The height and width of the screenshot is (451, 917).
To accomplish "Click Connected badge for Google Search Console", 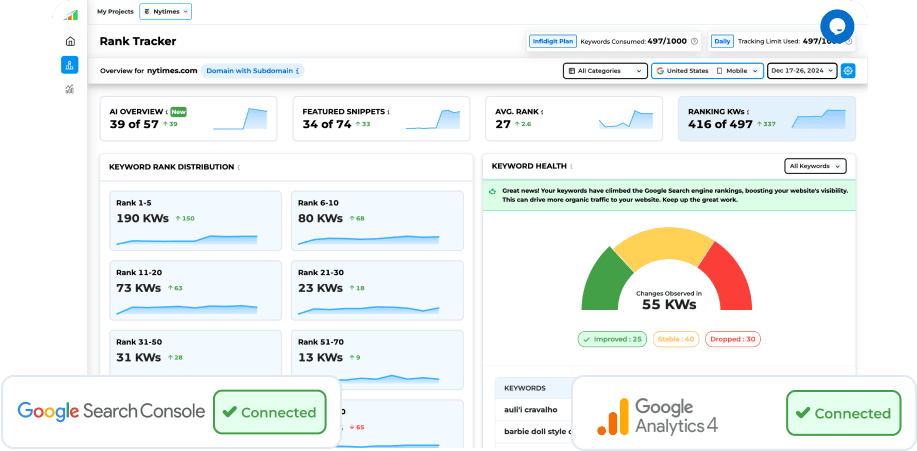I will coord(270,412).
